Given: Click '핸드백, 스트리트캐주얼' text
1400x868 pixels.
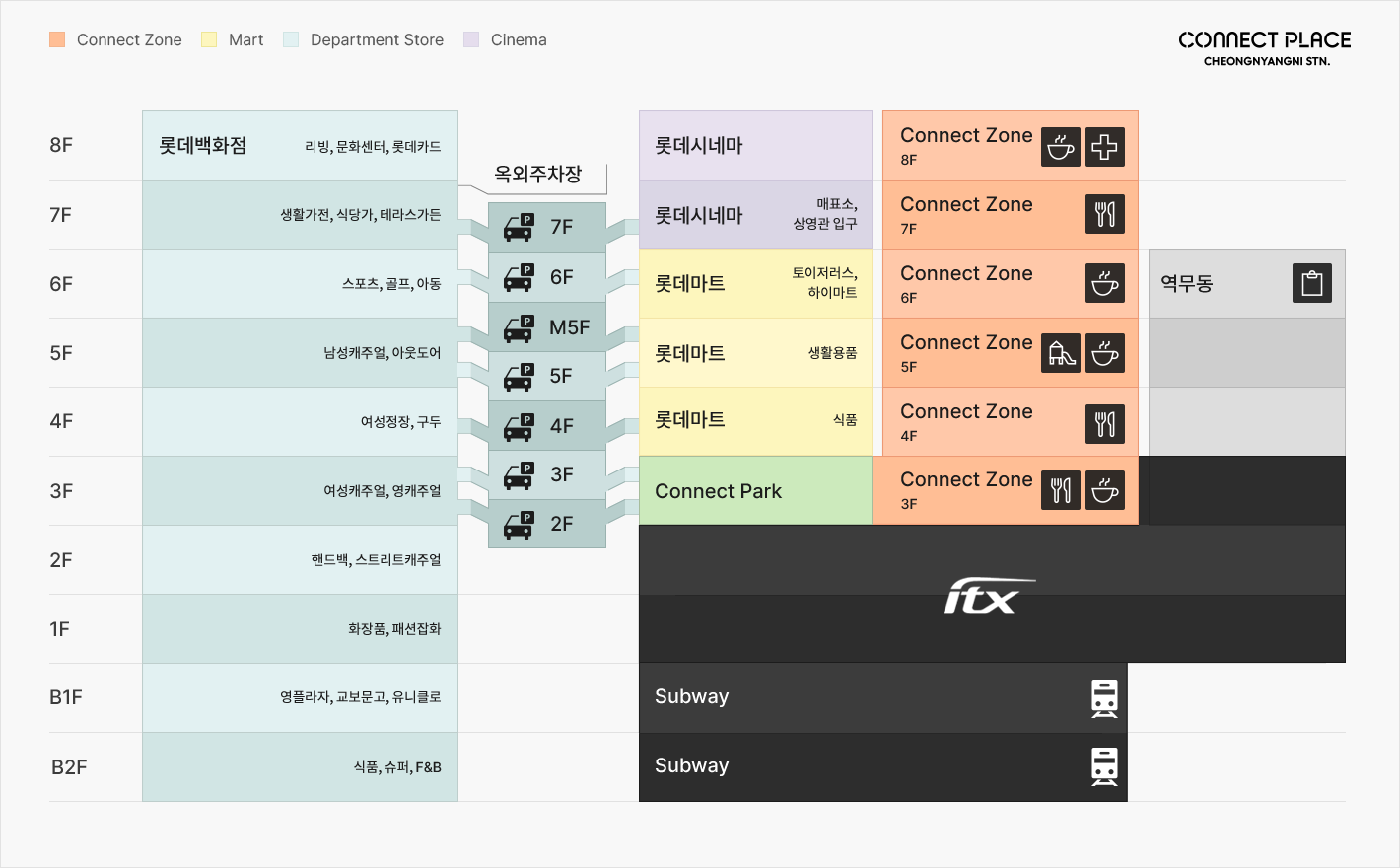Looking at the screenshot, I should coord(377,560).
